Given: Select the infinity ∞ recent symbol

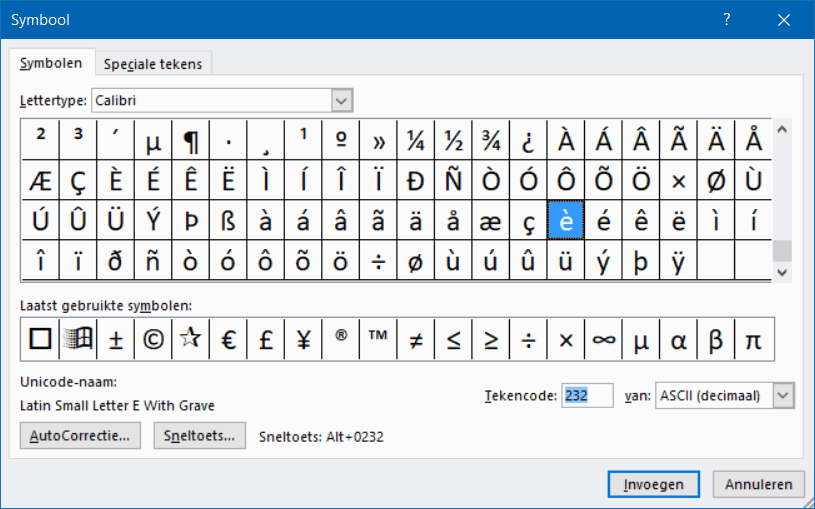Looking at the screenshot, I should tap(603, 340).
